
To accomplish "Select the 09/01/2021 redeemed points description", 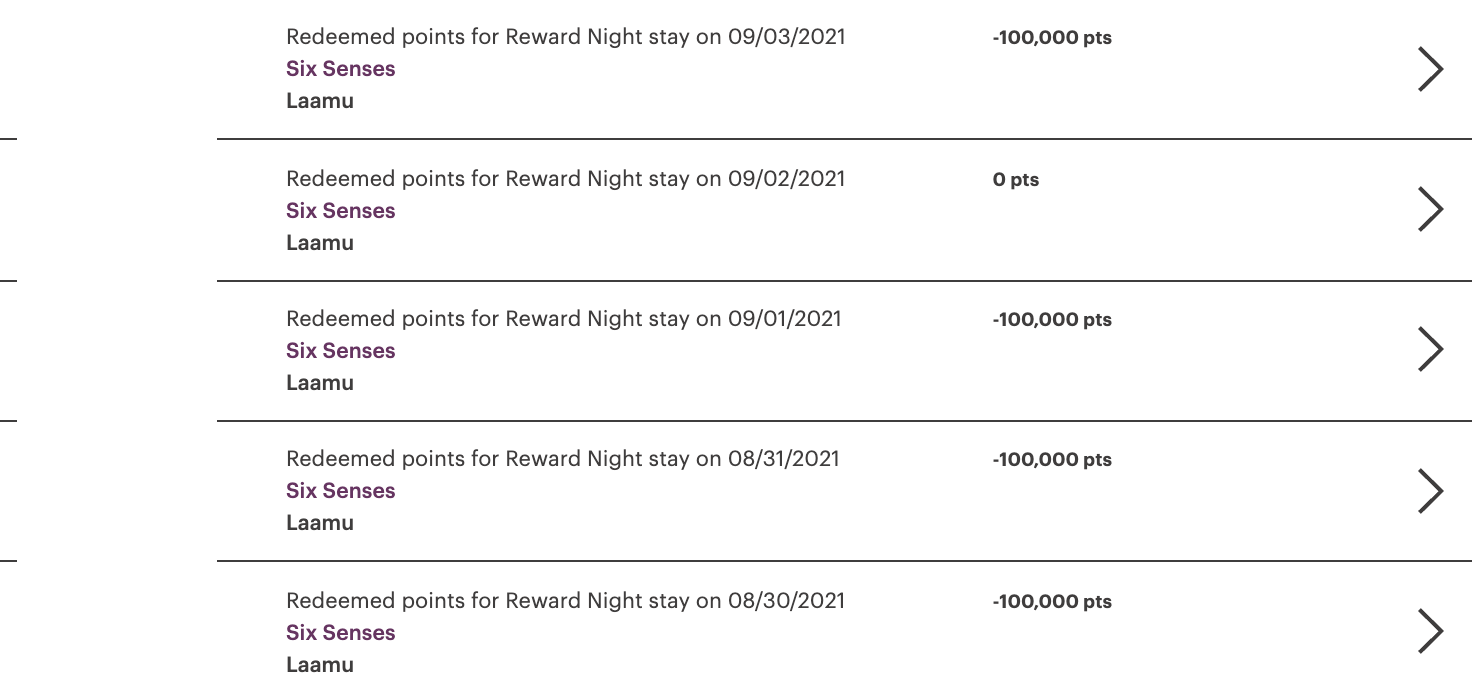I will [564, 319].
